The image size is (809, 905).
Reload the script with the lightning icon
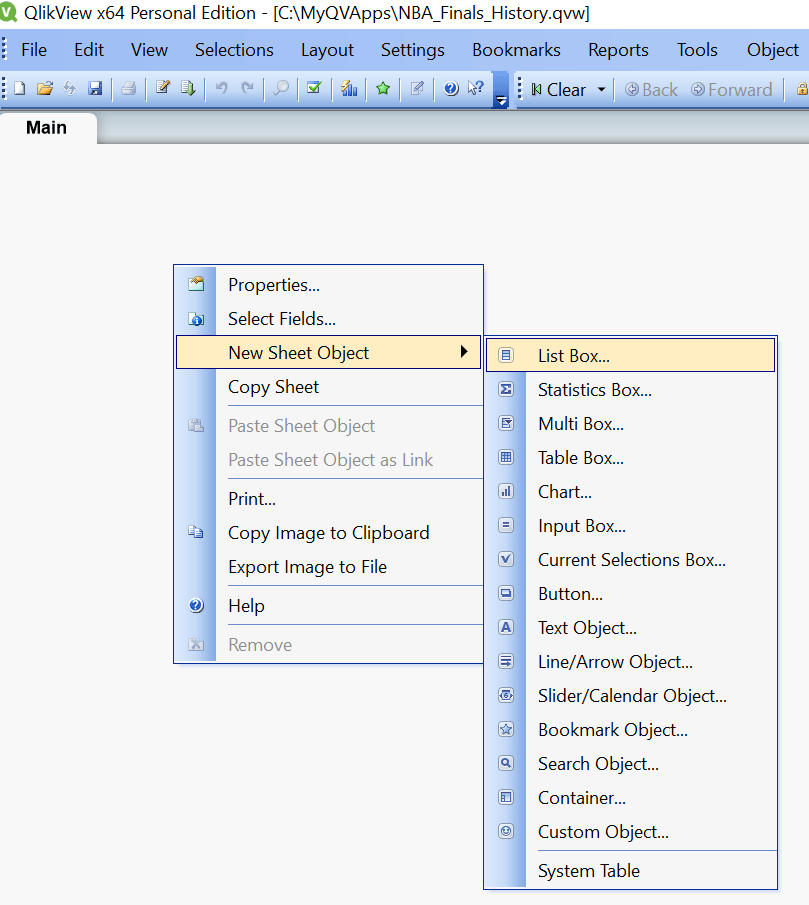tap(68, 89)
